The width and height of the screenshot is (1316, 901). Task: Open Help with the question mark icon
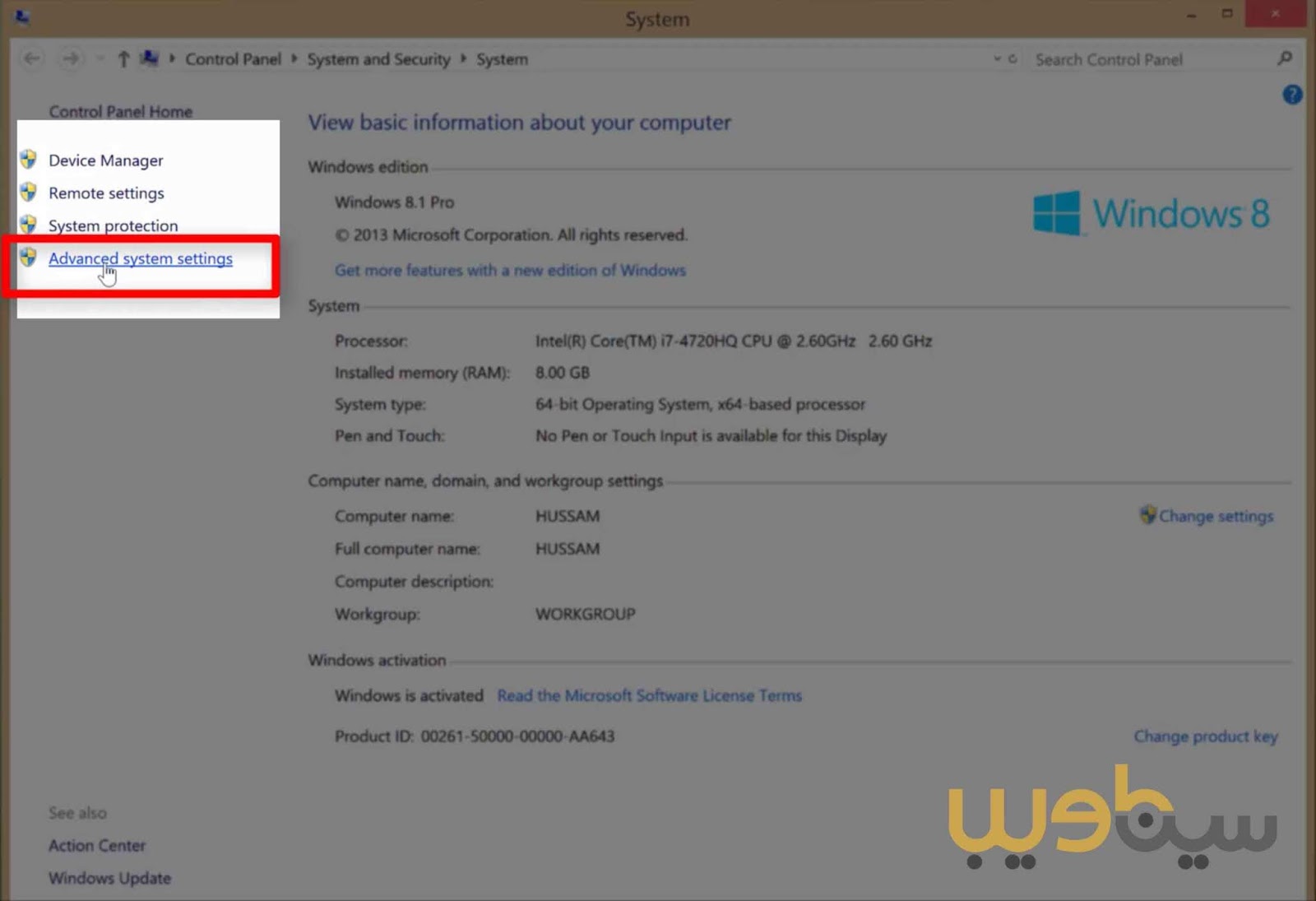coord(1292,95)
